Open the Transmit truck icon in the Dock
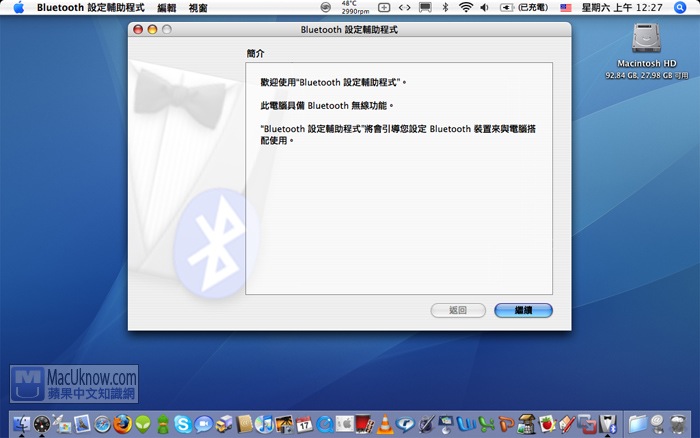Viewport: 700px width, 438px height. click(x=224, y=424)
